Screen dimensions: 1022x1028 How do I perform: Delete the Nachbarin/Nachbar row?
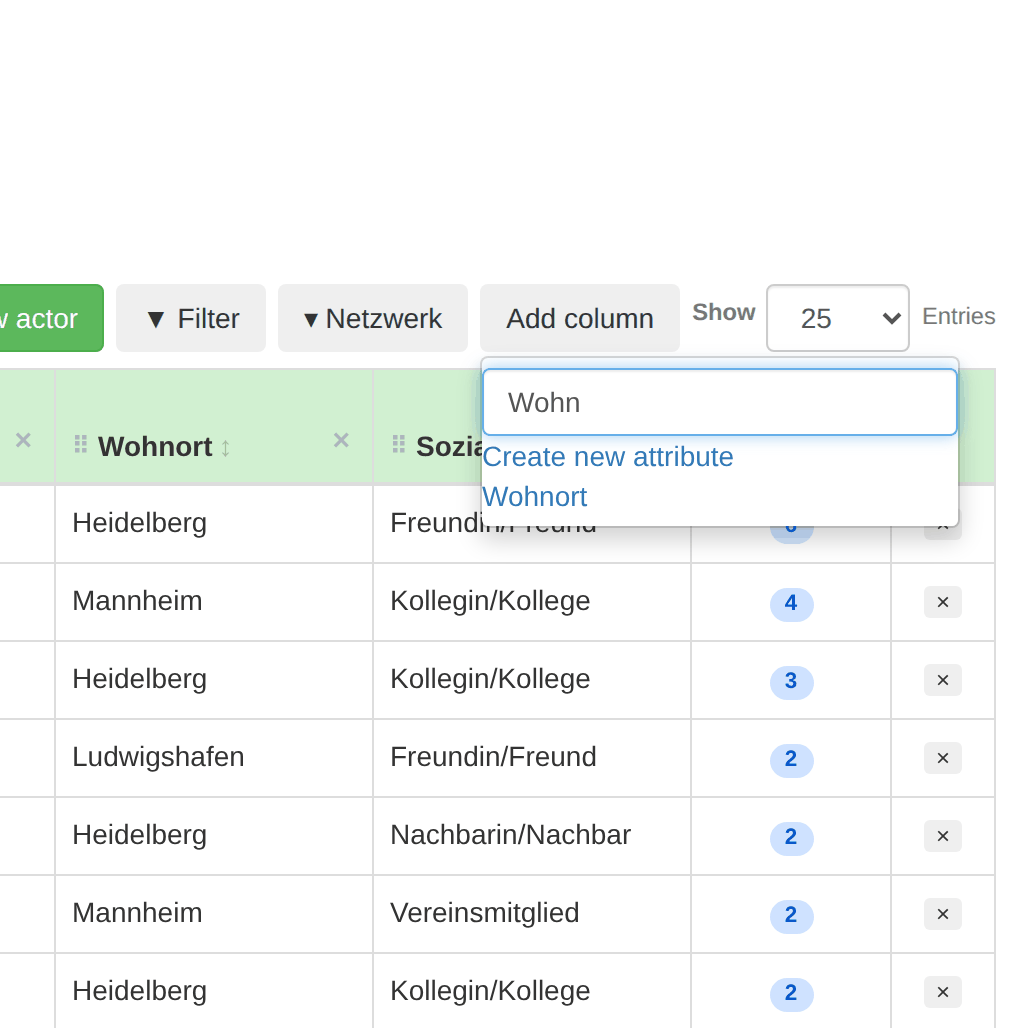click(x=943, y=836)
